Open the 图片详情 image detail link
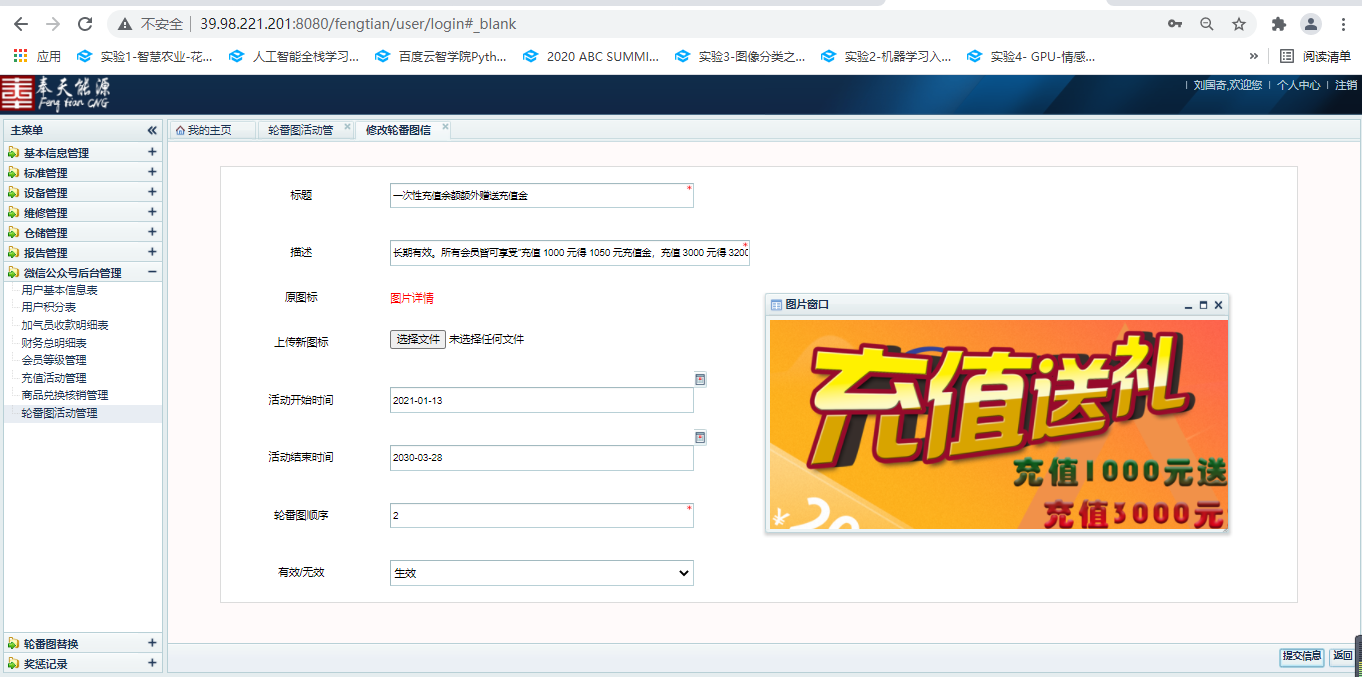This screenshot has width=1362, height=677. click(411, 298)
